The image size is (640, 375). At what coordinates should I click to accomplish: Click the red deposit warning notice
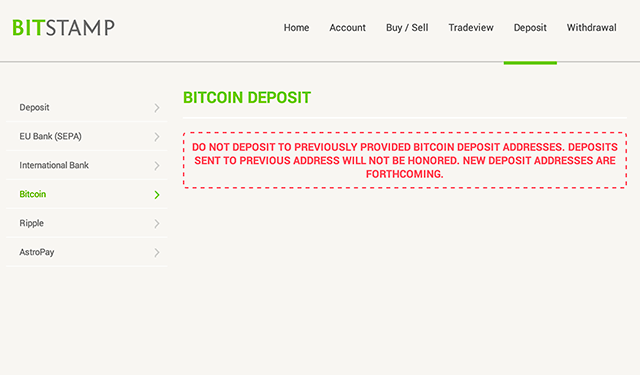click(x=404, y=160)
